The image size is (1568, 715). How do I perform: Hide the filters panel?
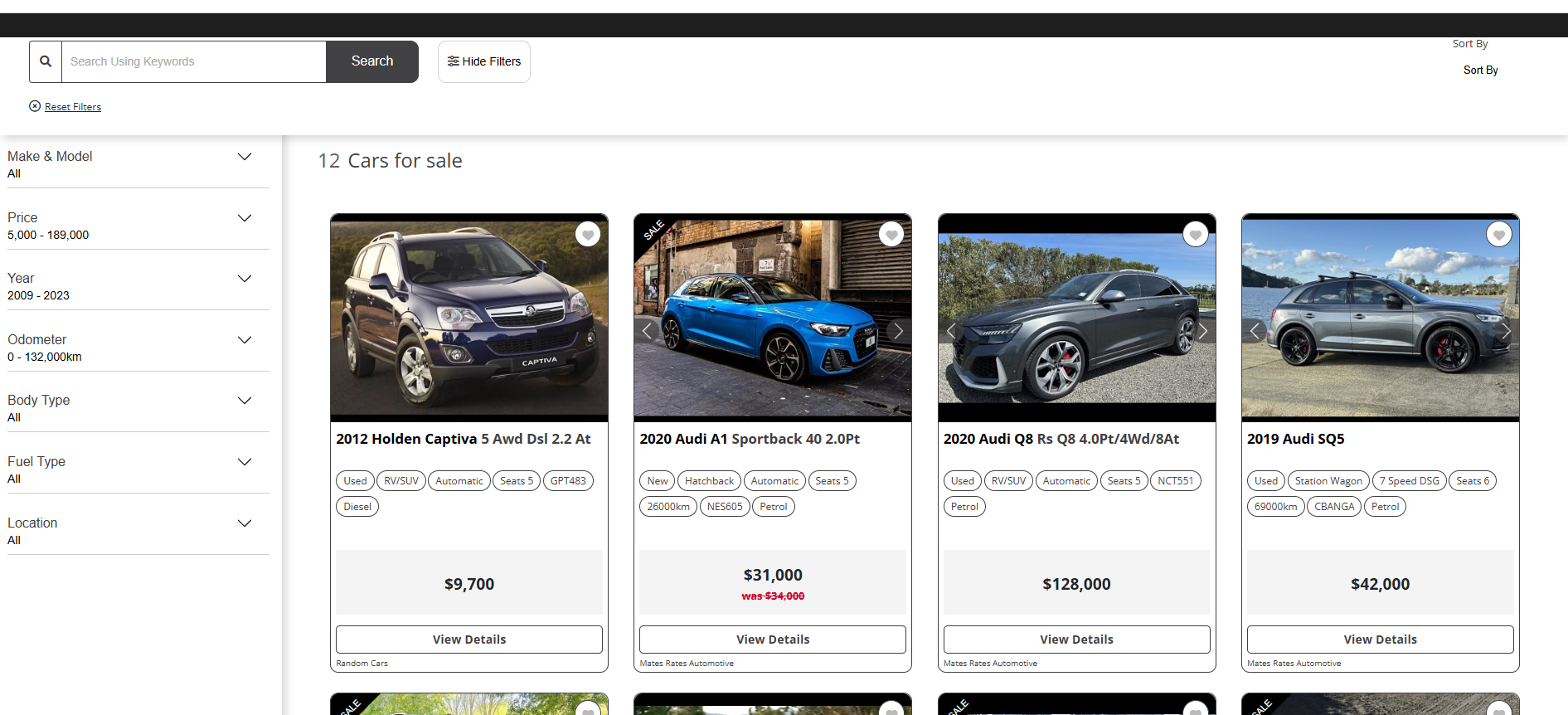point(484,61)
